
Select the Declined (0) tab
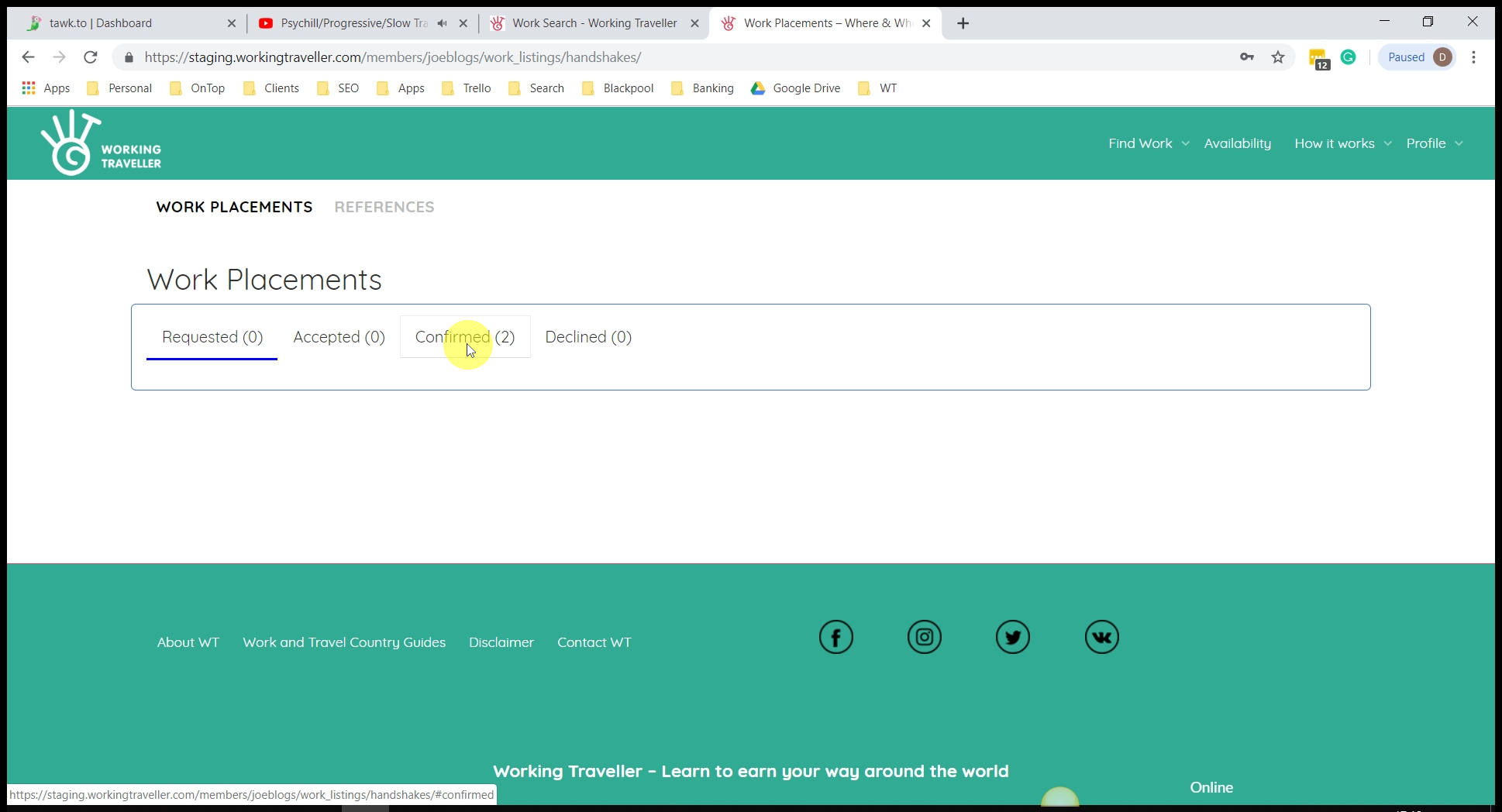click(x=588, y=337)
